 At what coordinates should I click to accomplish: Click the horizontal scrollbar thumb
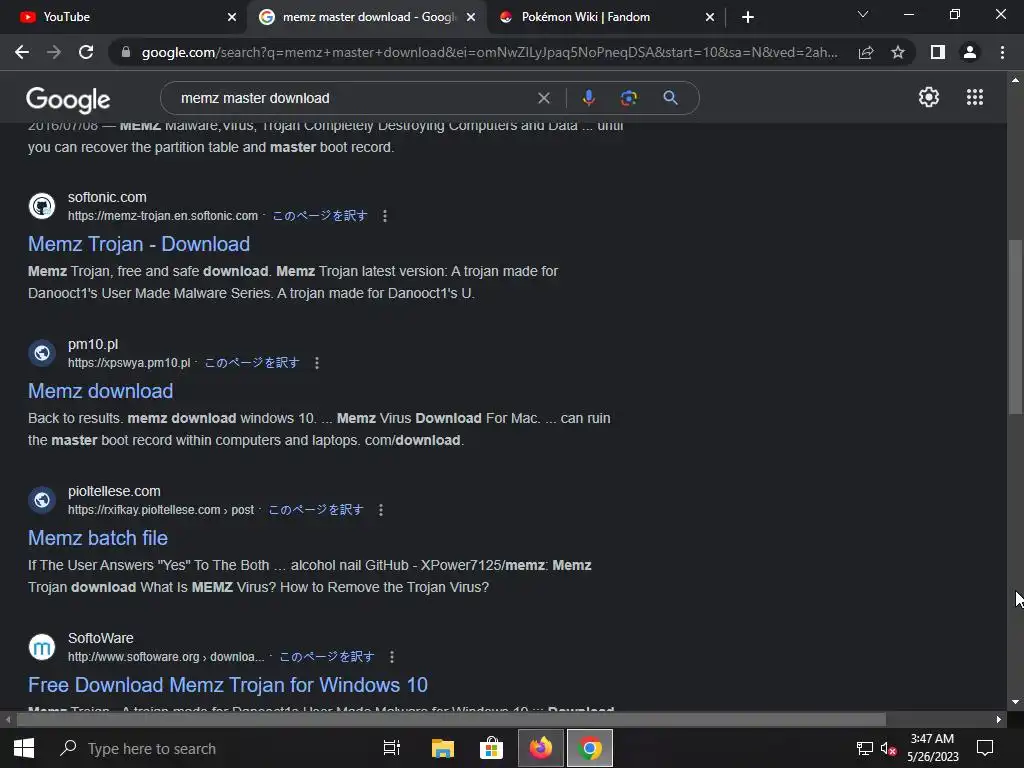click(x=451, y=720)
